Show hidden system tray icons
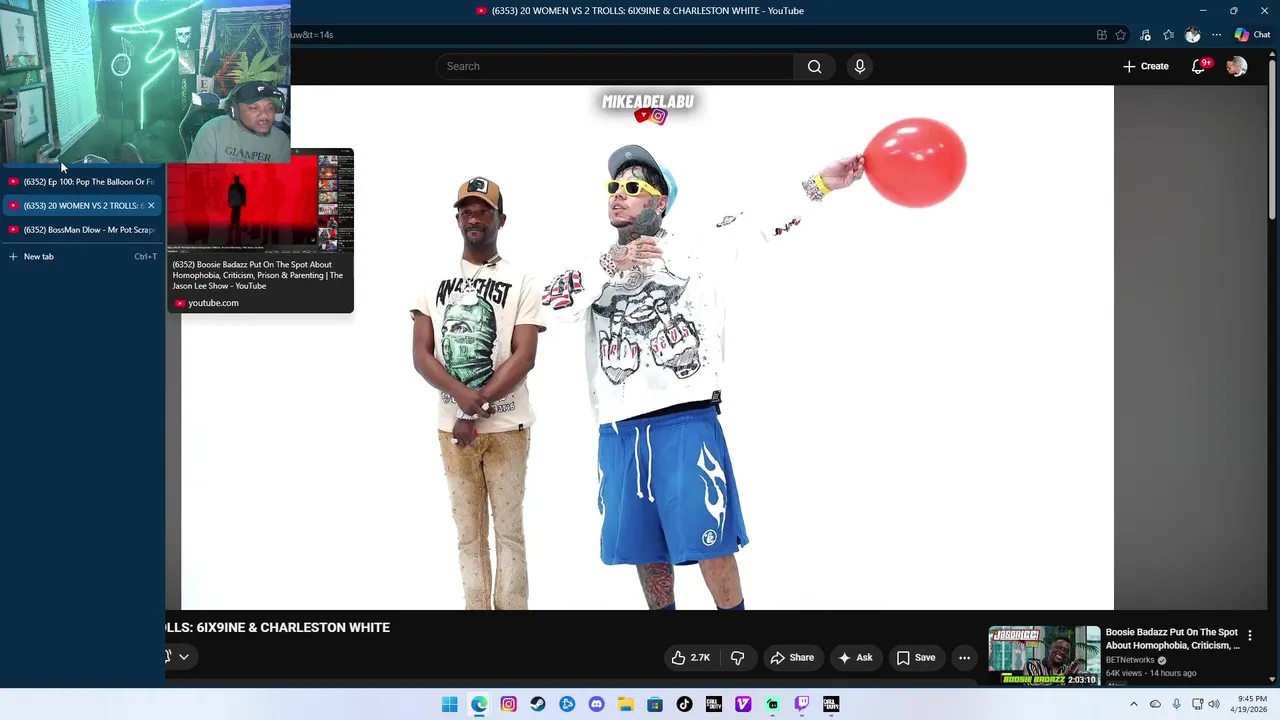The image size is (1280, 720). [x=1133, y=704]
